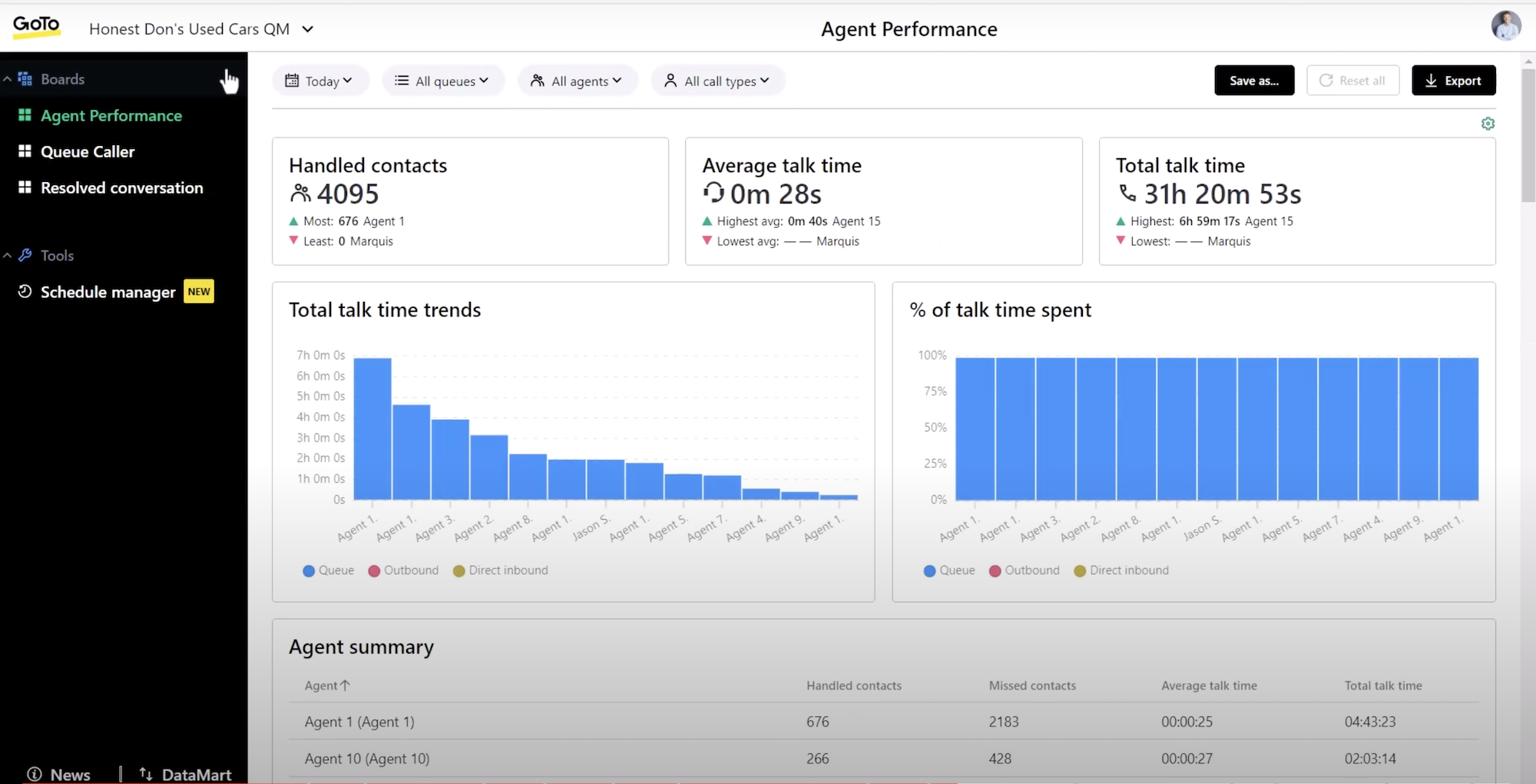Sort by Agent column arrow

[x=345, y=685]
